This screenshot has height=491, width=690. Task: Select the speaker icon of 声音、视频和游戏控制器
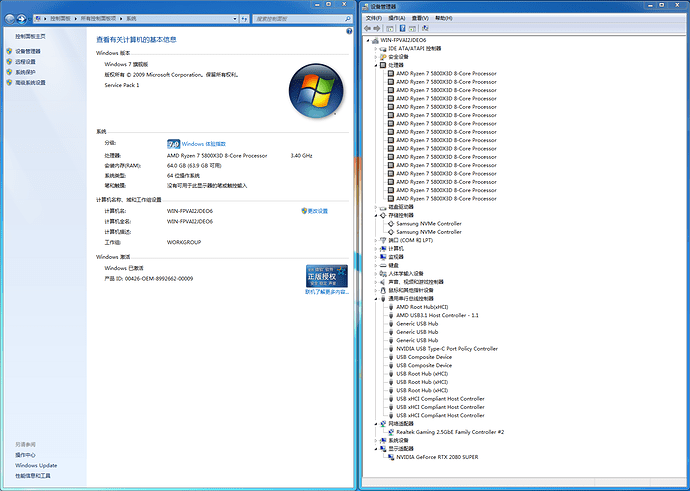(x=383, y=282)
